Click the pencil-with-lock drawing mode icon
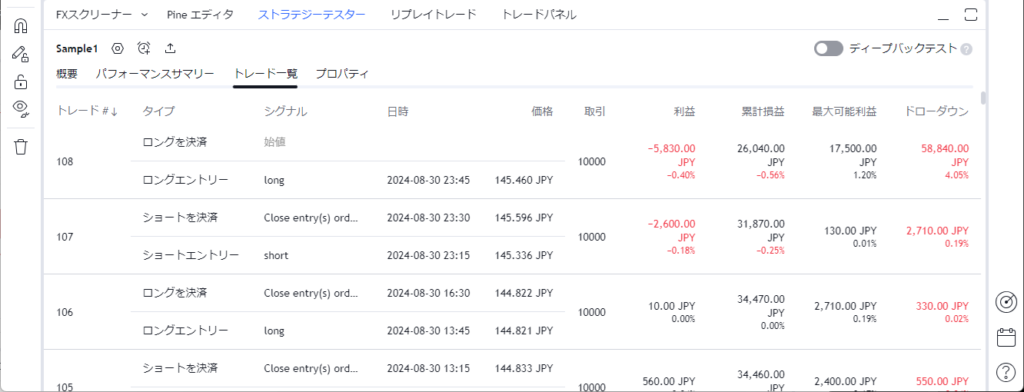This screenshot has height=392, width=1024. [x=21, y=54]
